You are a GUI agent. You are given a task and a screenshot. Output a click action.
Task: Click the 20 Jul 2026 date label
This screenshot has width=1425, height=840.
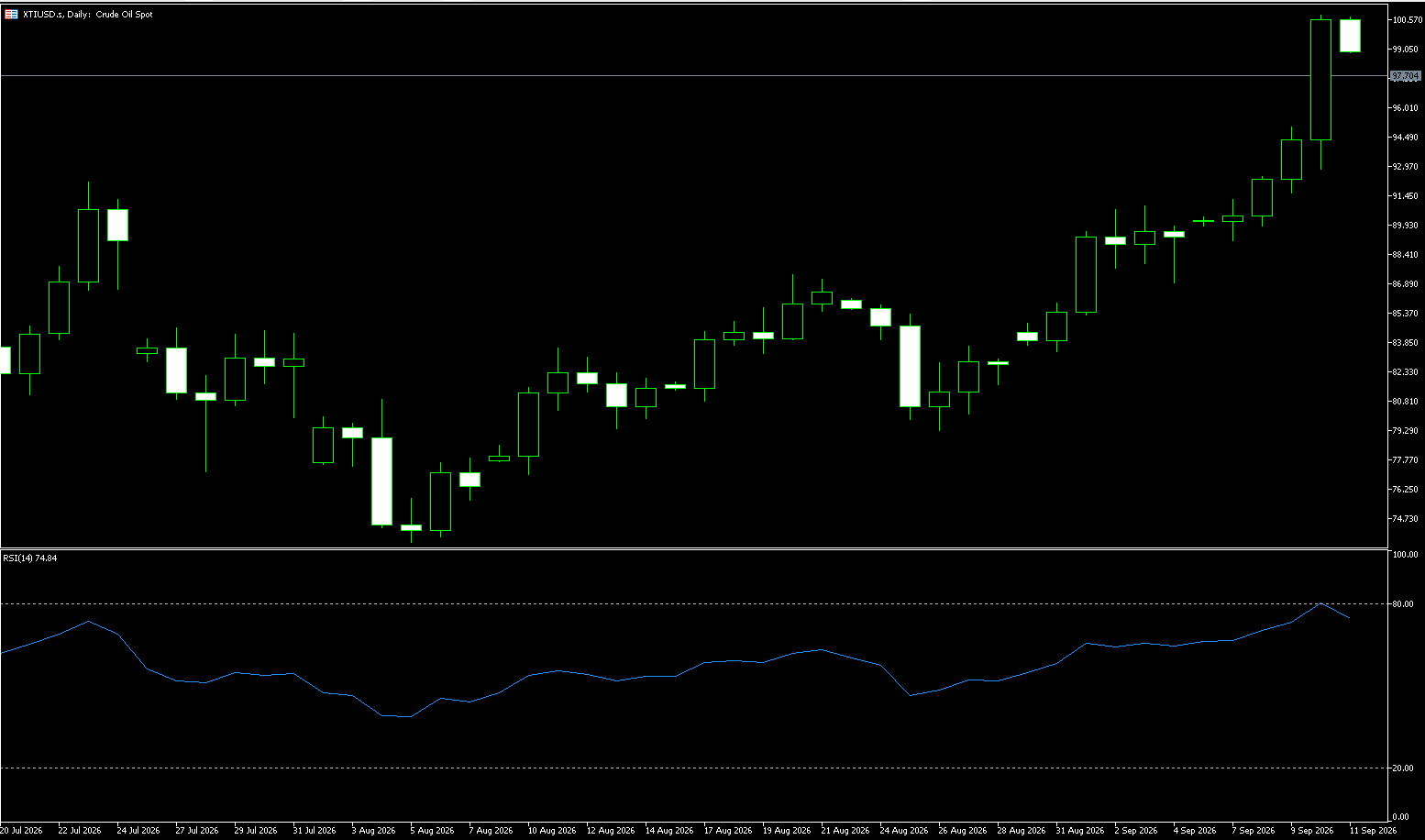click(21, 831)
